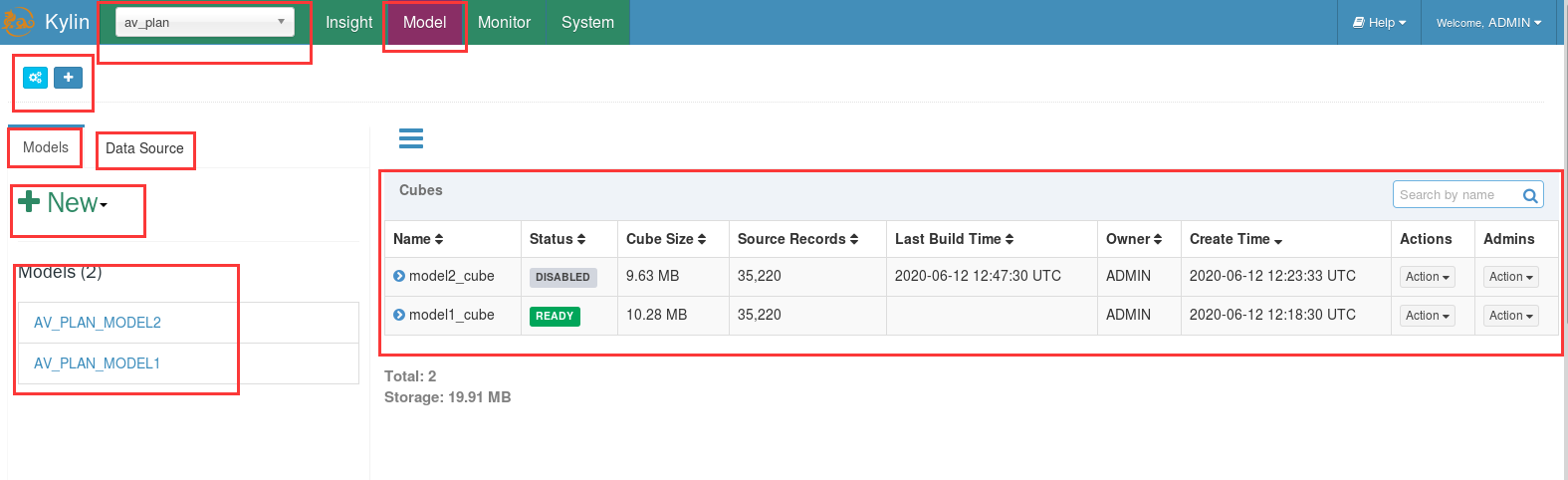This screenshot has height=480, width=1568.
Task: Sort cubes by Cube Size column
Action: point(666,239)
